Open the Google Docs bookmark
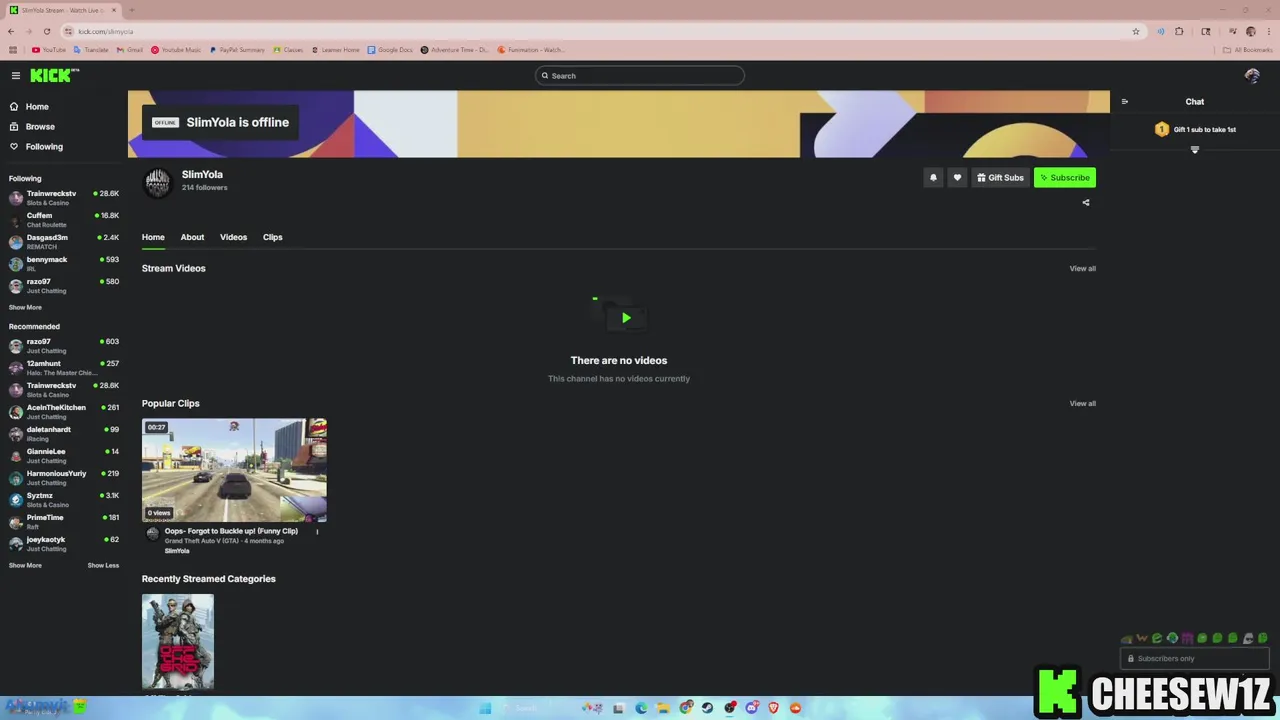 pyautogui.click(x=390, y=50)
